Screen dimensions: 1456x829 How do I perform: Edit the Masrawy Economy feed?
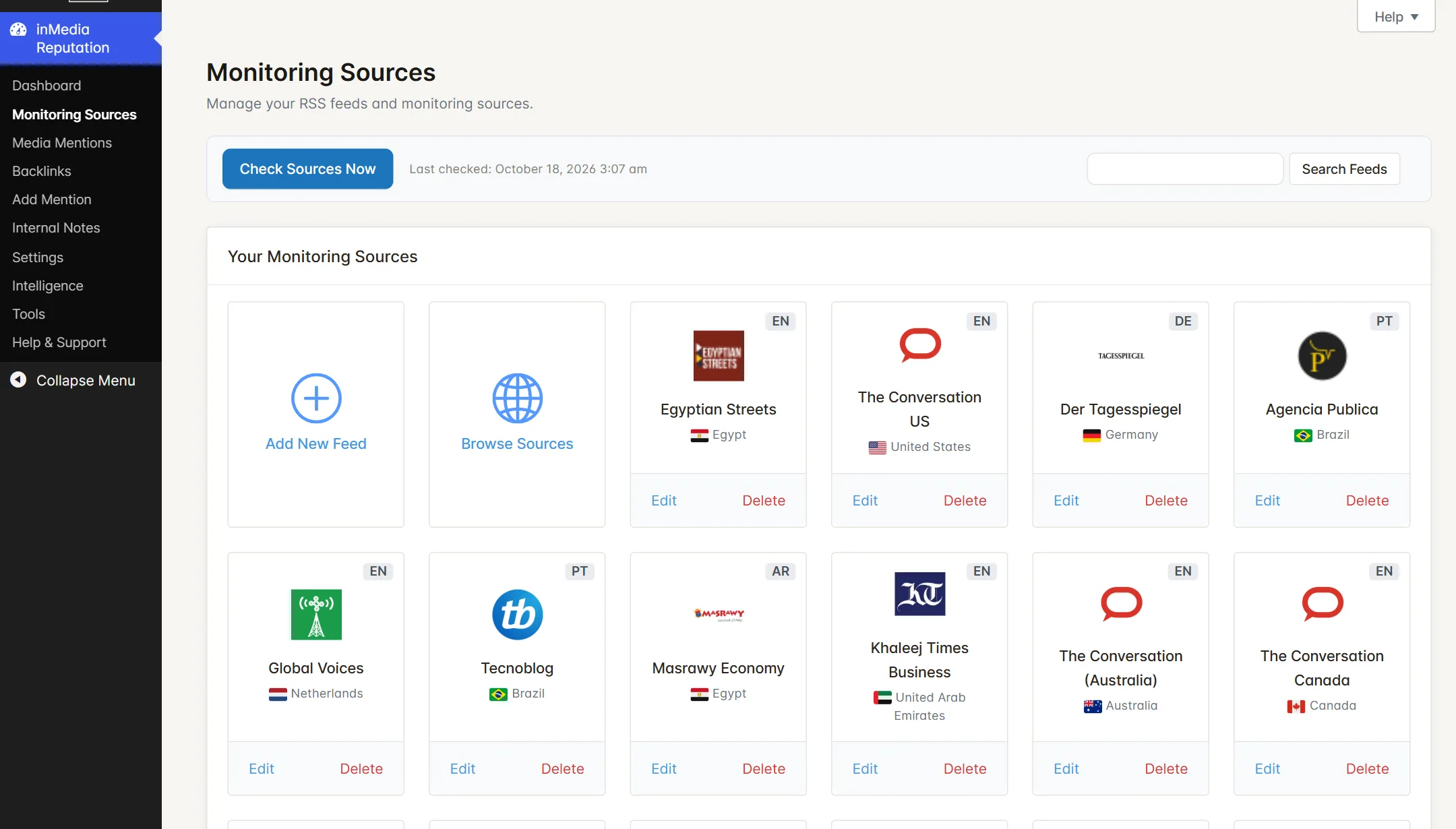[x=663, y=769]
